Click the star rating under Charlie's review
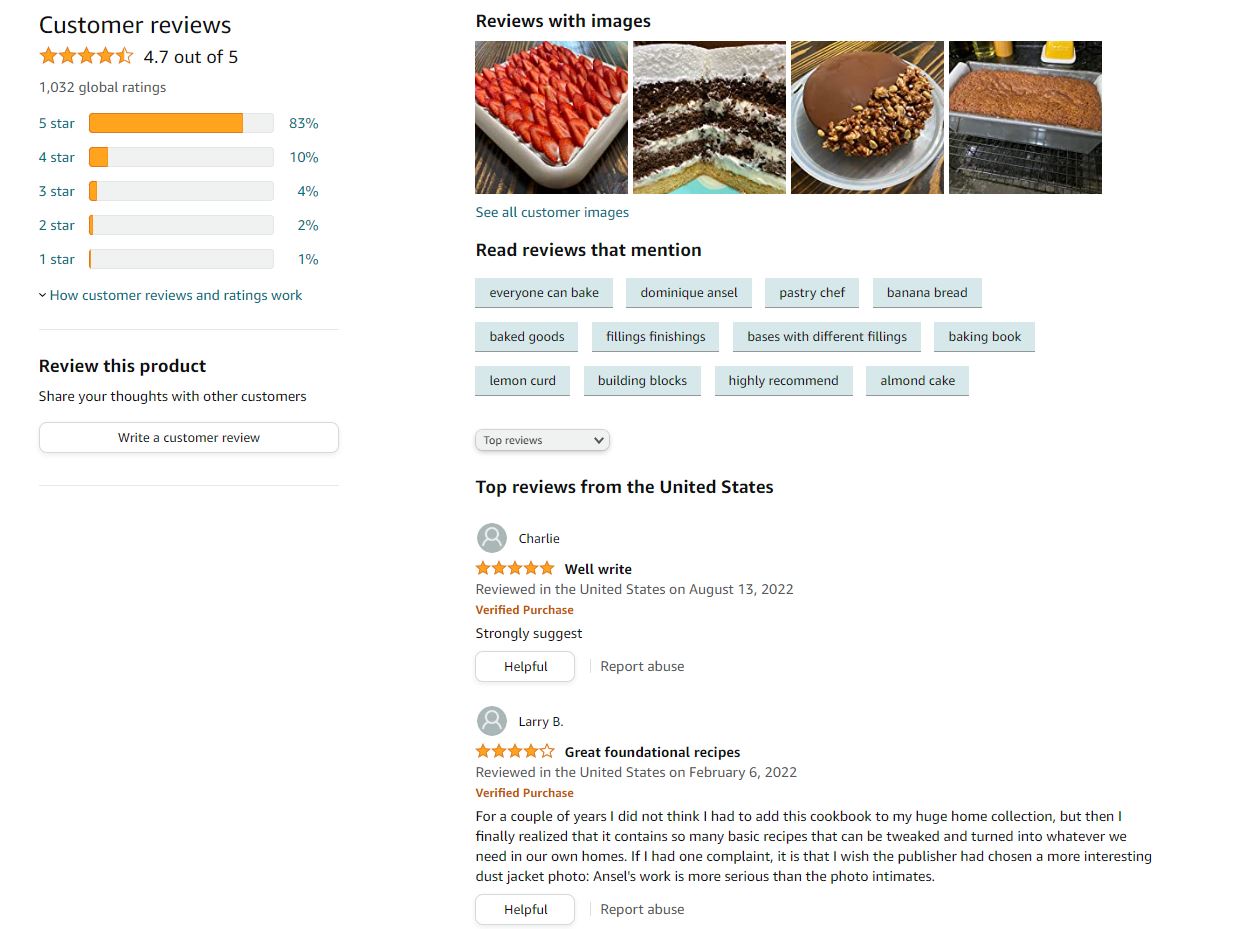This screenshot has height=929, width=1238. point(514,567)
